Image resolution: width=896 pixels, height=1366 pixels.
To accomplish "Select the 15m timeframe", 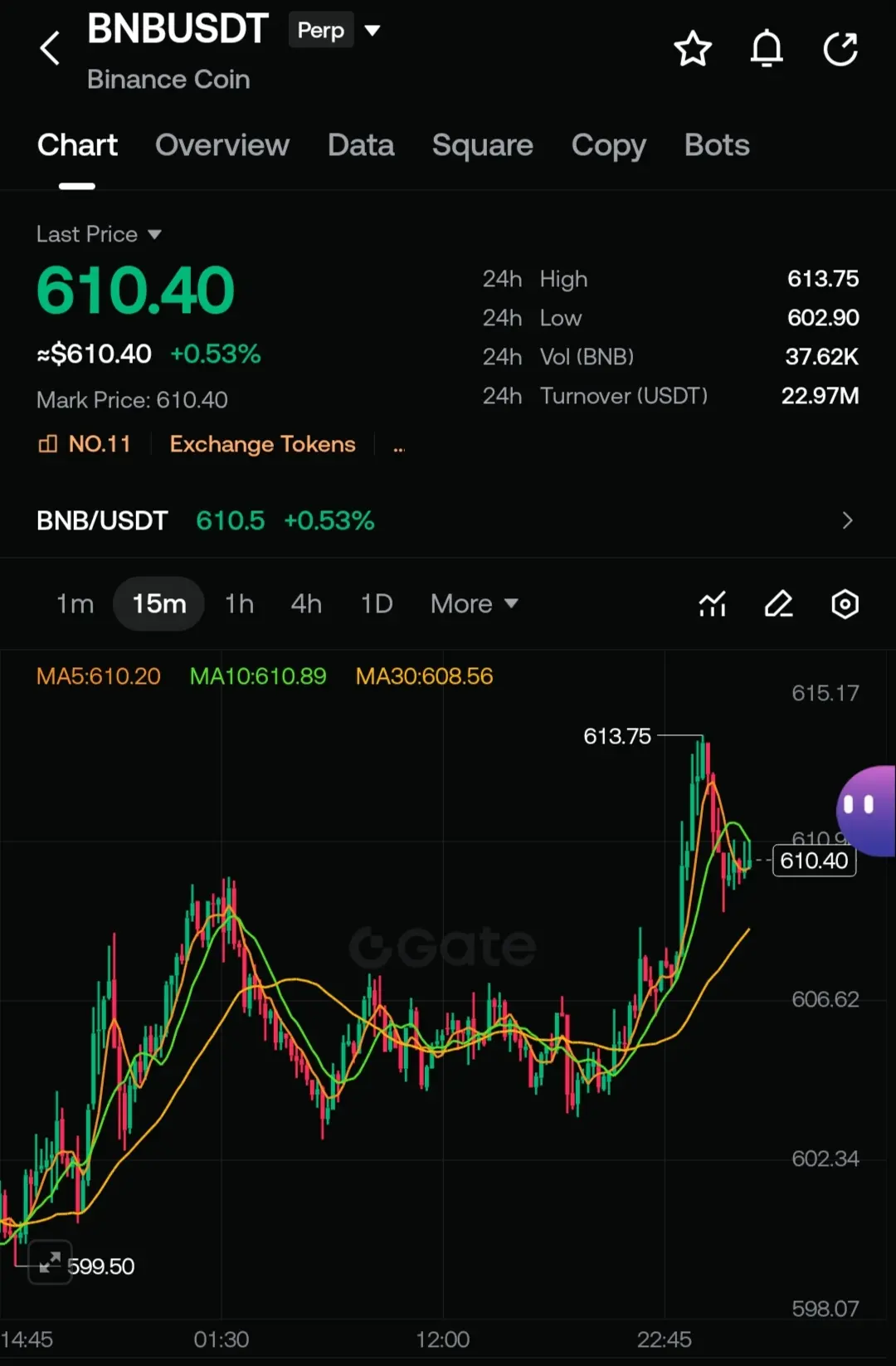I will [x=159, y=603].
